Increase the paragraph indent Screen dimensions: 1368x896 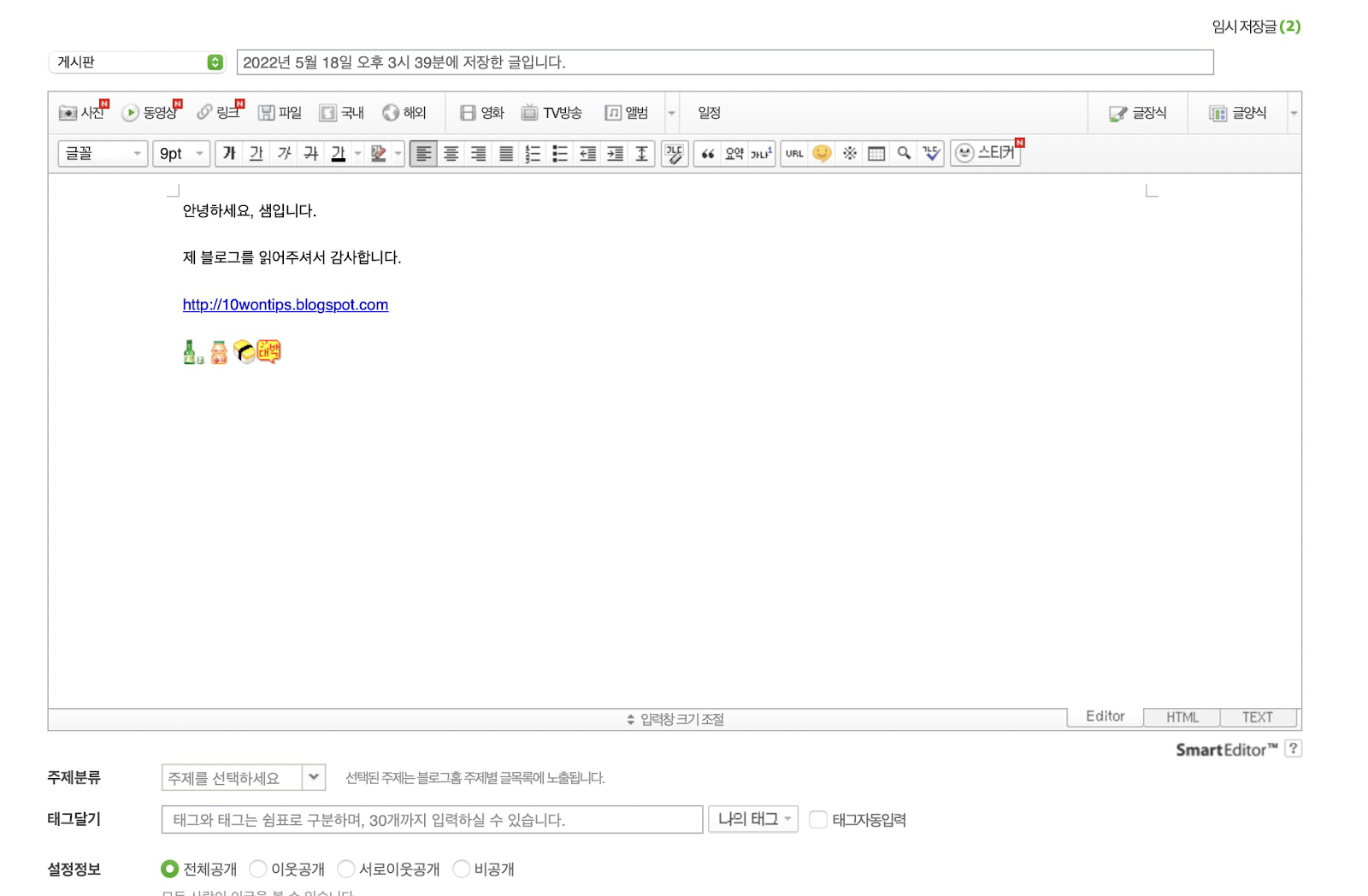615,154
